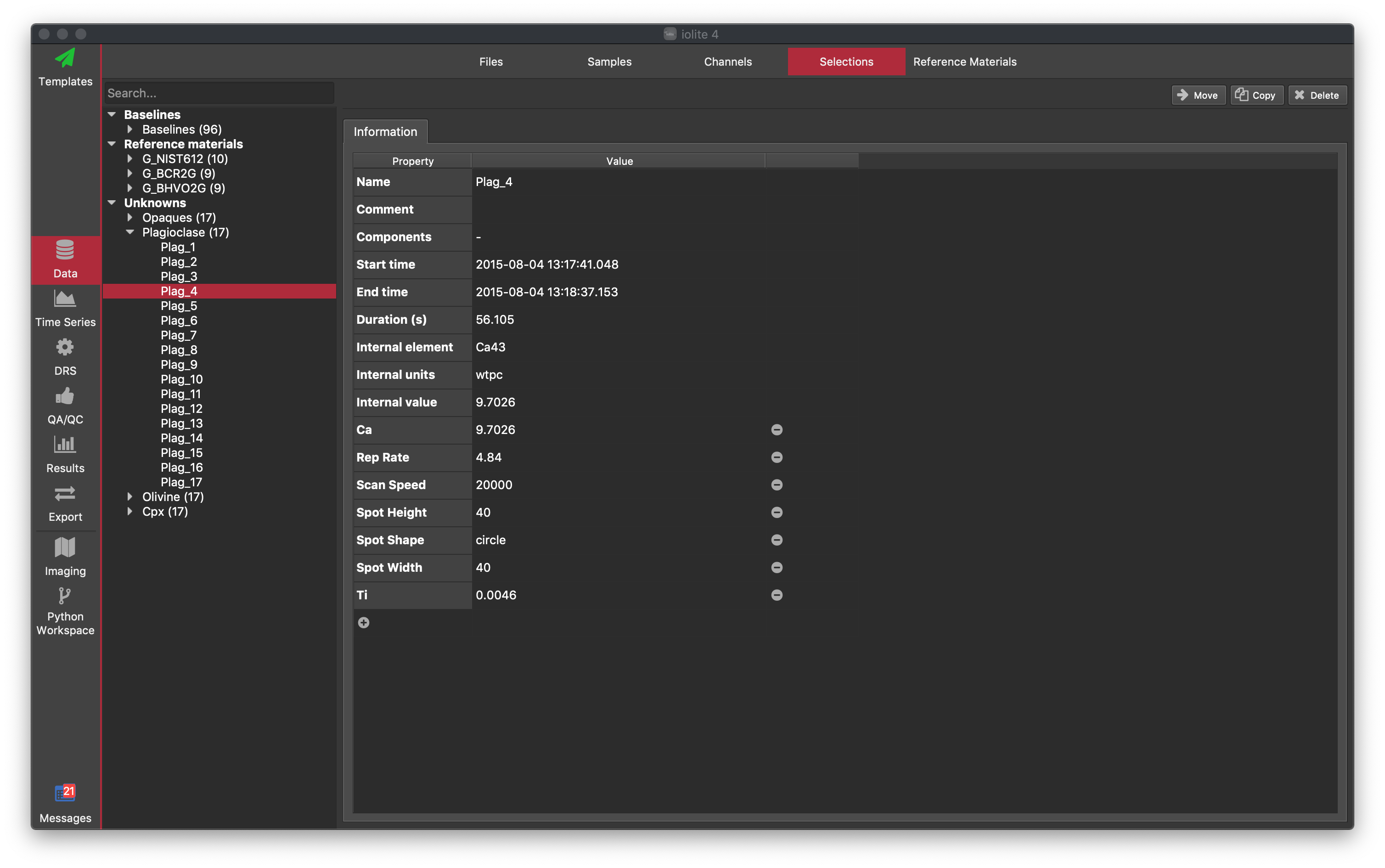
Task: Open the Export arrows icon
Action: coord(65,494)
